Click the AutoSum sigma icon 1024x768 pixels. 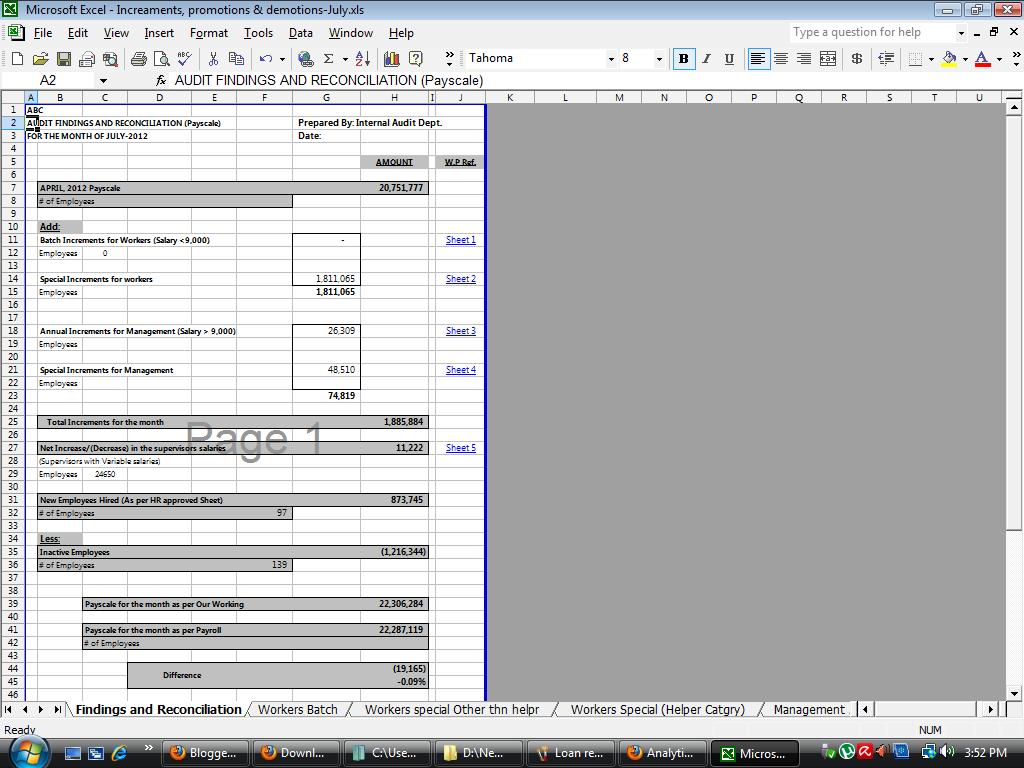point(328,59)
